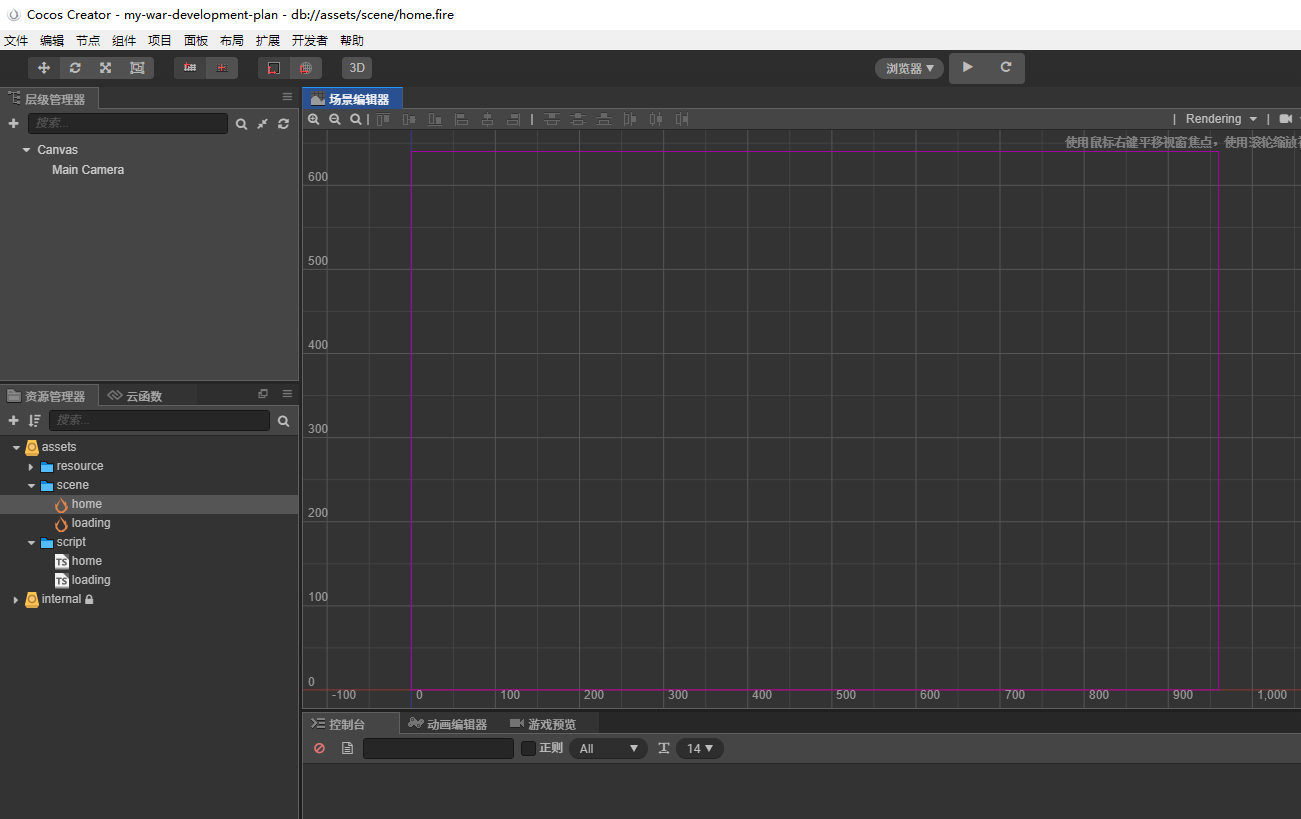The image size is (1301, 819).
Task: Click the align vertical center icon
Action: (x=409, y=119)
